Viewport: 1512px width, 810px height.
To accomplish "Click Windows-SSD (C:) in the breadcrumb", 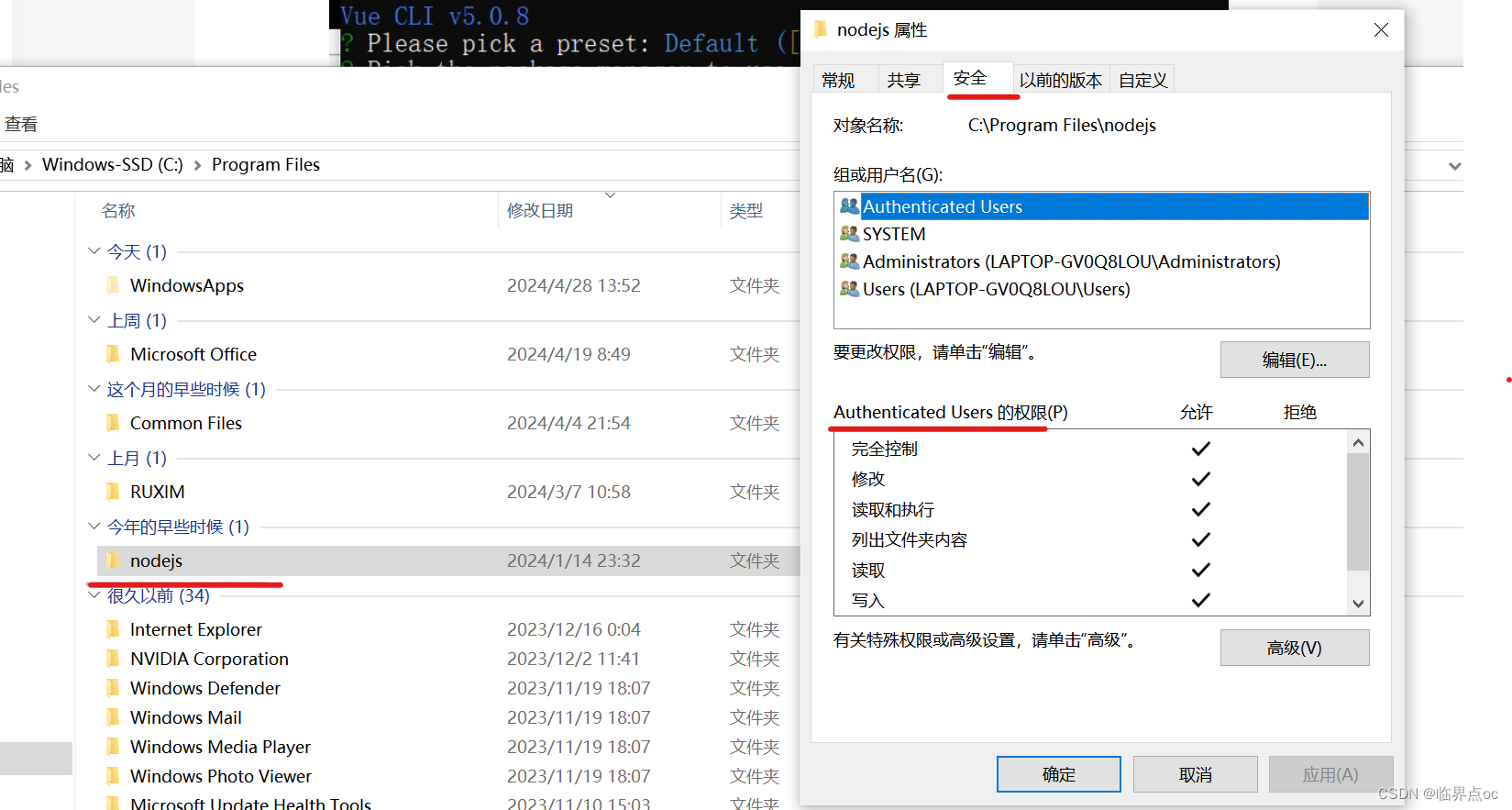I will [x=113, y=165].
